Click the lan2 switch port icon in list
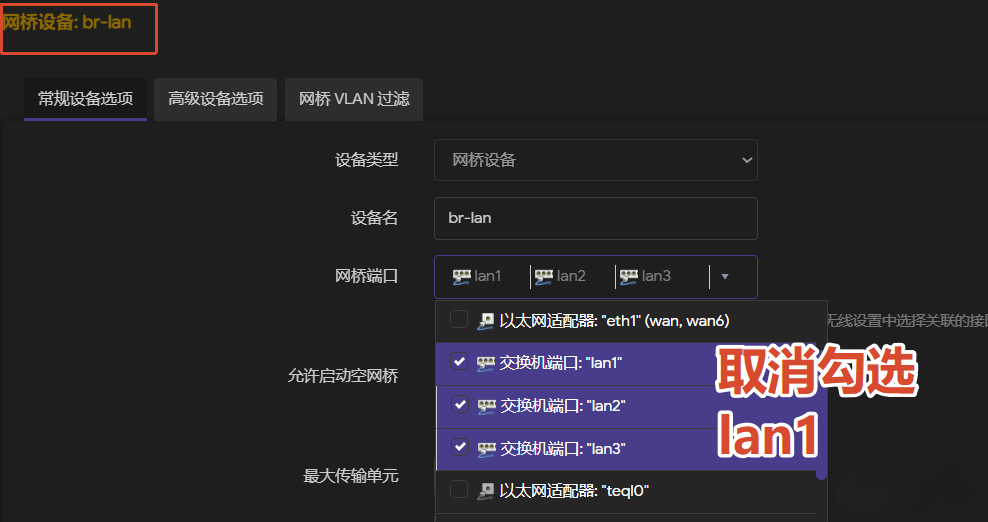This screenshot has width=988, height=522. (x=486, y=407)
